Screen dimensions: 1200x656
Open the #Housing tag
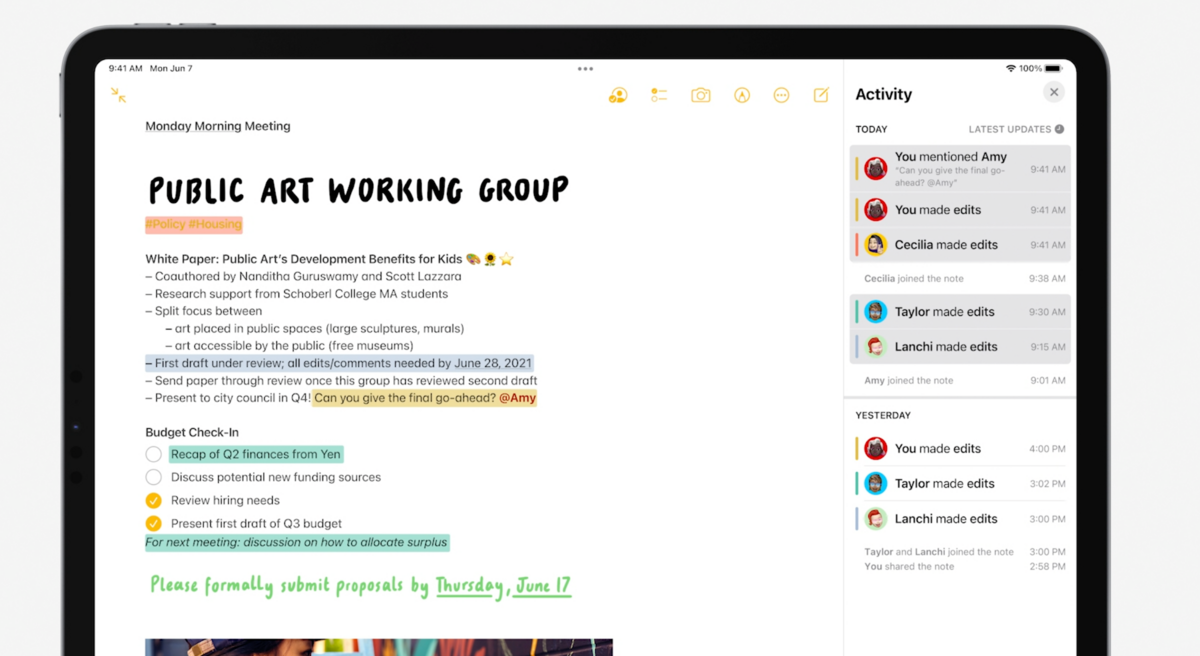click(215, 224)
